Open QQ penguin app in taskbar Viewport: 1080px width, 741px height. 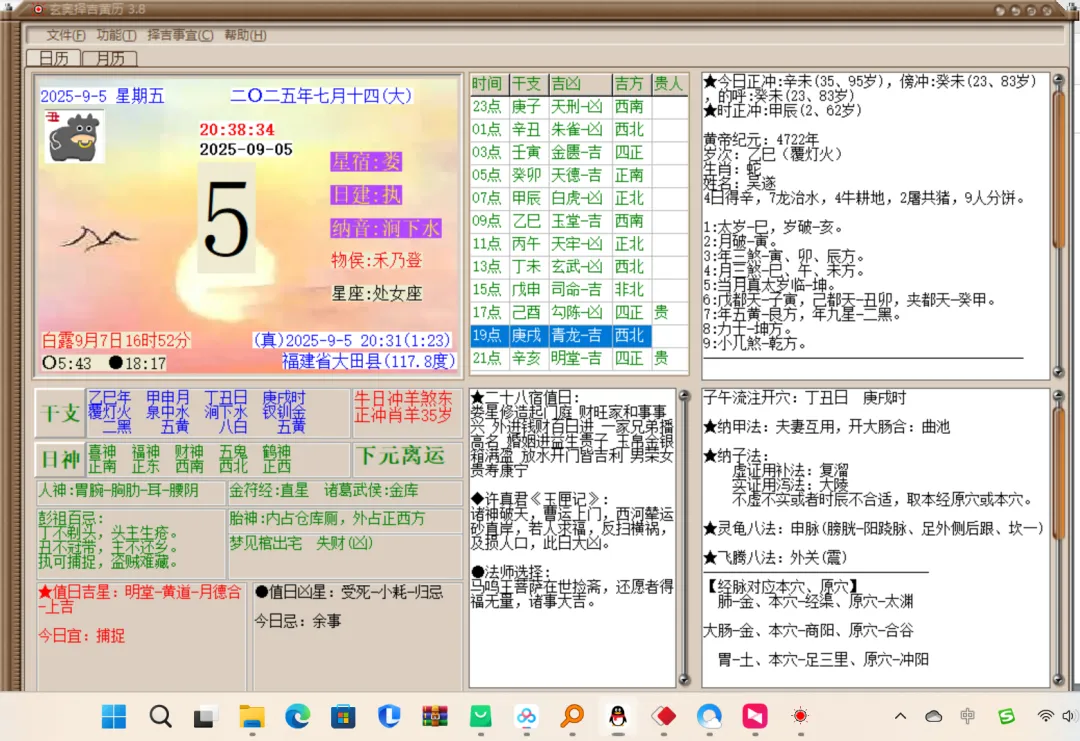click(617, 716)
